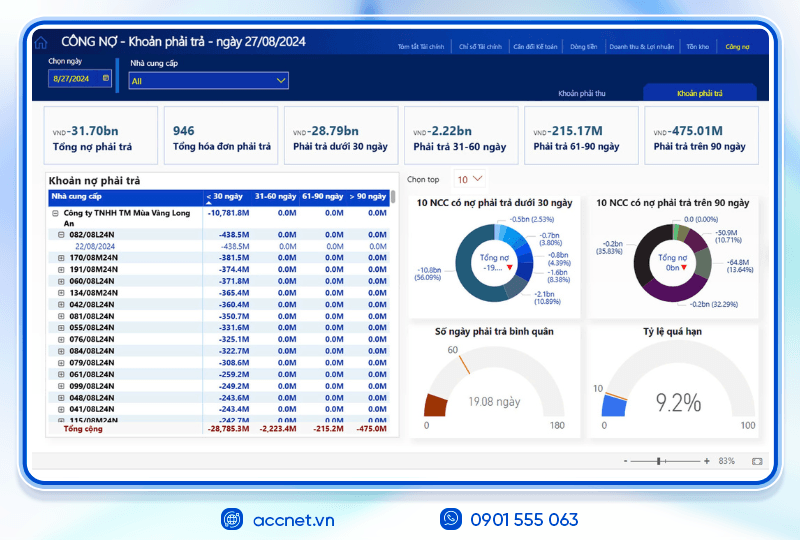Open the Tồn kho navigation tab
This screenshot has width=800, height=540.
[x=697, y=46]
